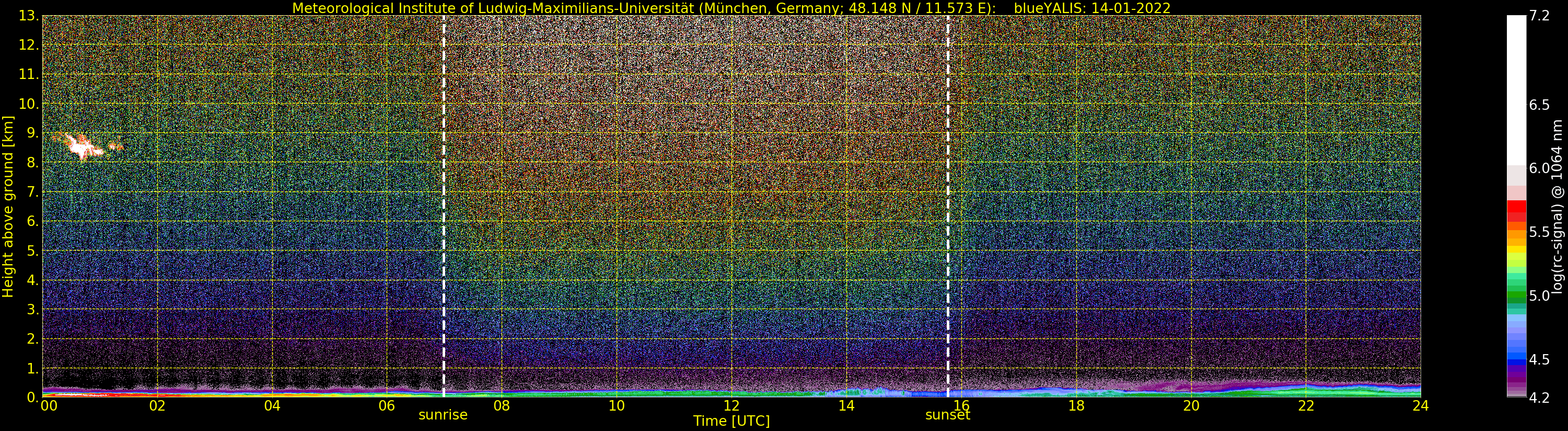1568x431 pixels.
Task: Click the white dashed sunset marker line
Action: click(948, 206)
